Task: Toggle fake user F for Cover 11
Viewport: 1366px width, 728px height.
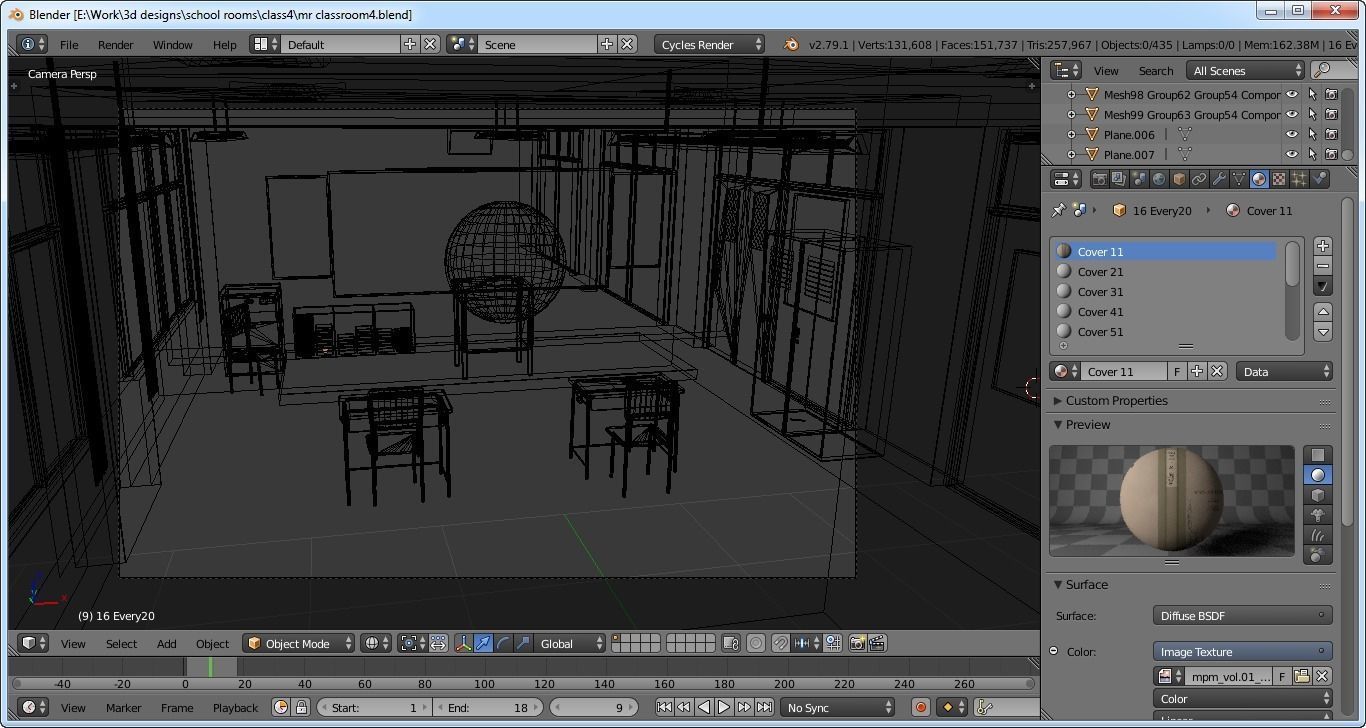Action: click(x=1177, y=371)
